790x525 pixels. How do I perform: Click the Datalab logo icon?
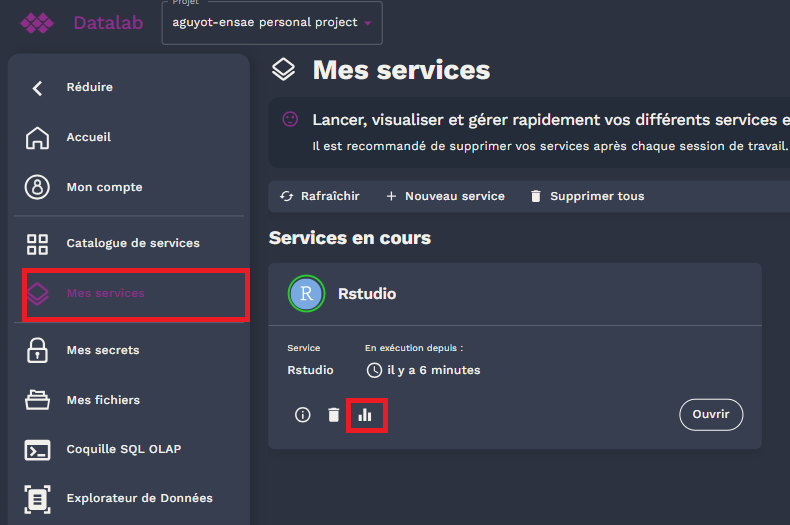[x=37, y=23]
